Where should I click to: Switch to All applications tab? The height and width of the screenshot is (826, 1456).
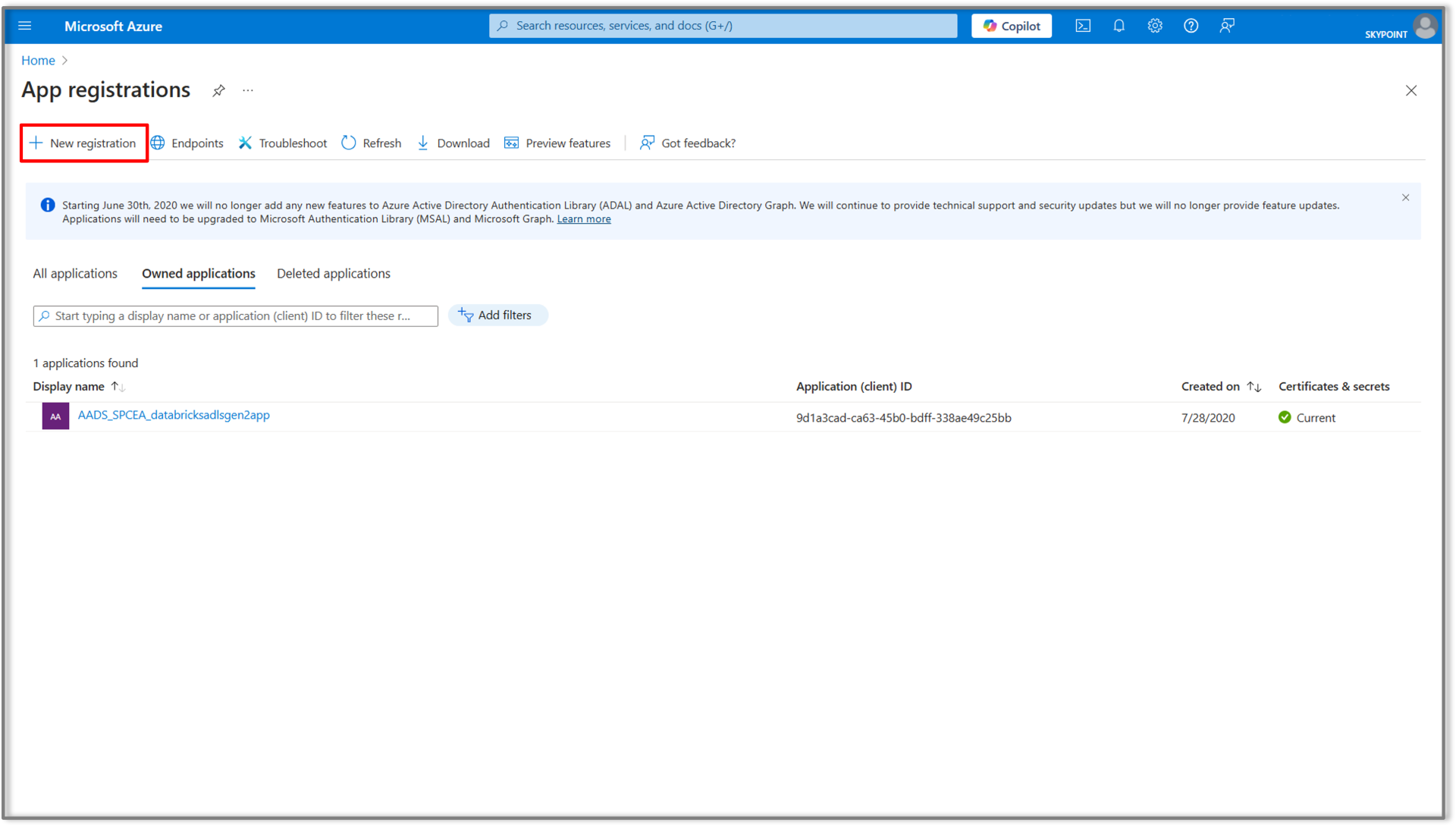tap(75, 274)
